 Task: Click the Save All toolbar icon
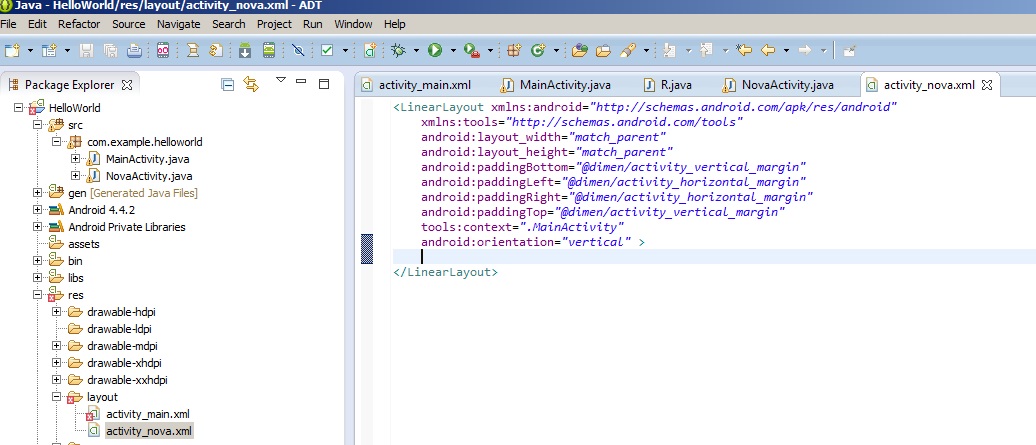click(x=110, y=50)
